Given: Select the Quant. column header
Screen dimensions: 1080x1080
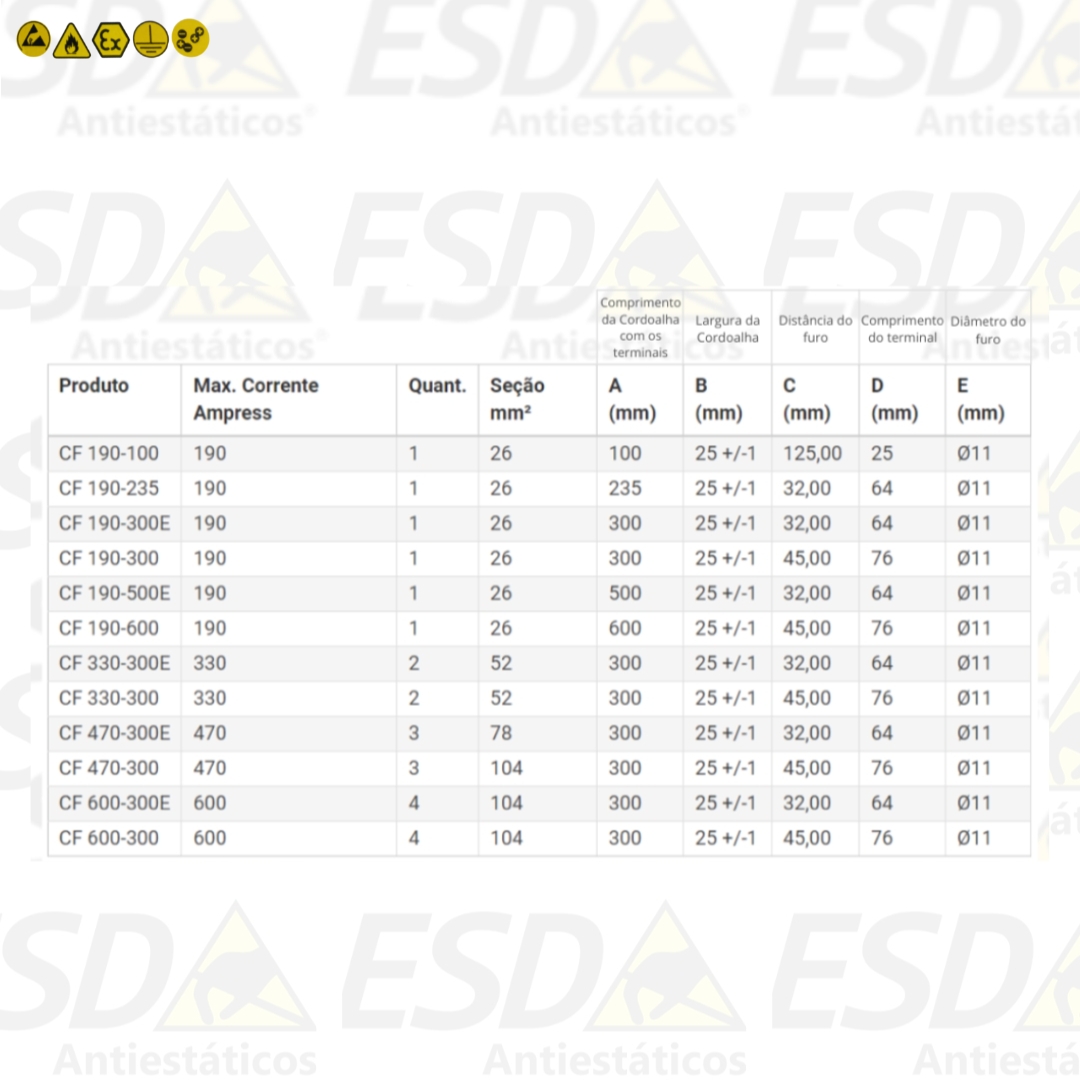Looking at the screenshot, I should (437, 386).
